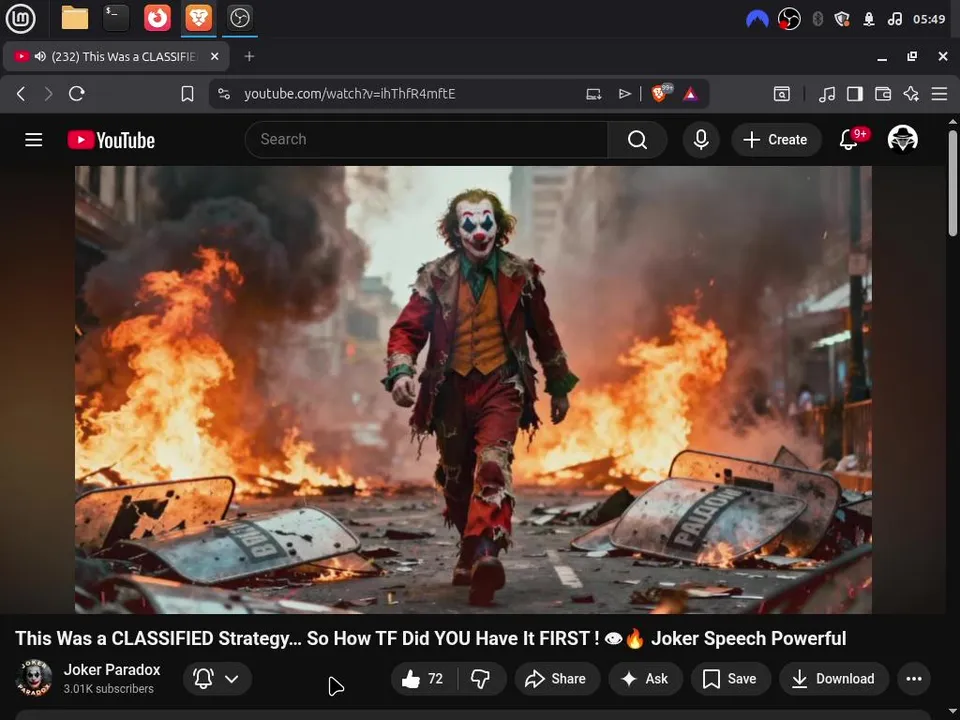This screenshot has height=720, width=960.
Task: Open the security shield tray icon
Action: pos(842,19)
